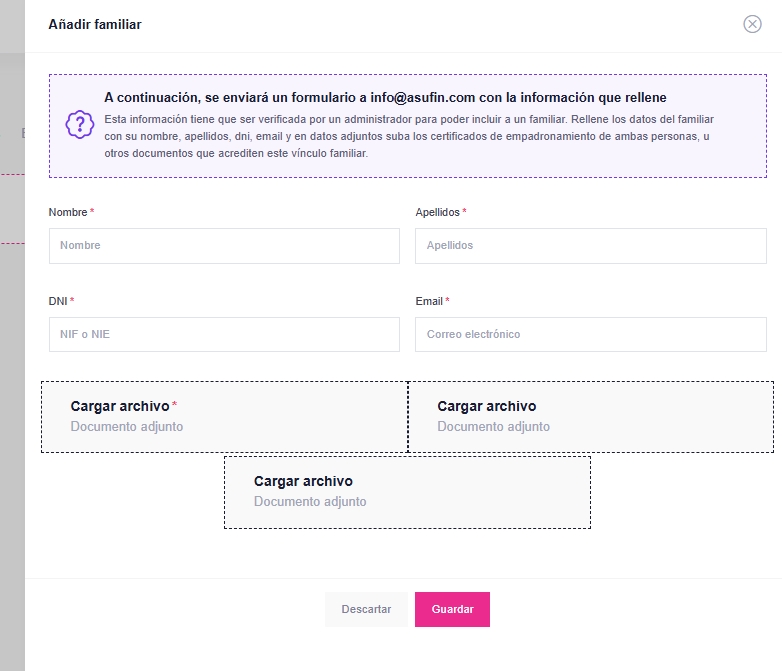This screenshot has height=671, width=782.
Task: Click the Email field label
Action: [429, 301]
